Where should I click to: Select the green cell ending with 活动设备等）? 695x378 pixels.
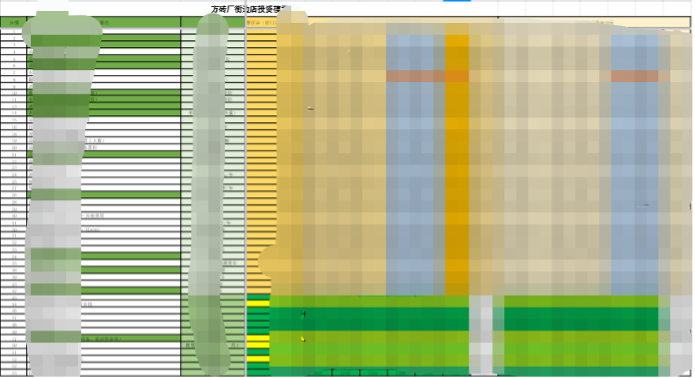click(x=104, y=339)
